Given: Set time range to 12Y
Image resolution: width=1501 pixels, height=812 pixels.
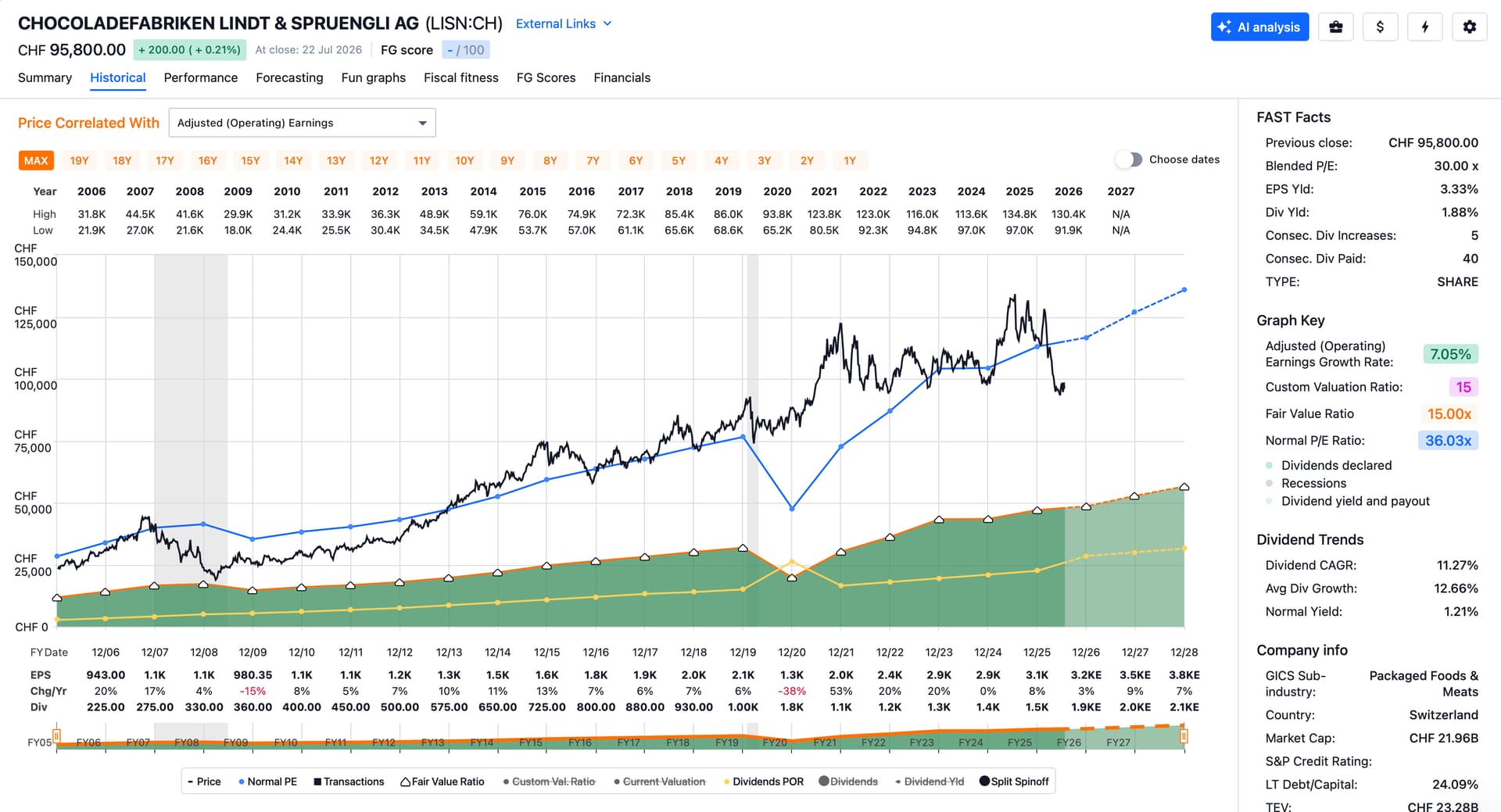Looking at the screenshot, I should tap(378, 160).
